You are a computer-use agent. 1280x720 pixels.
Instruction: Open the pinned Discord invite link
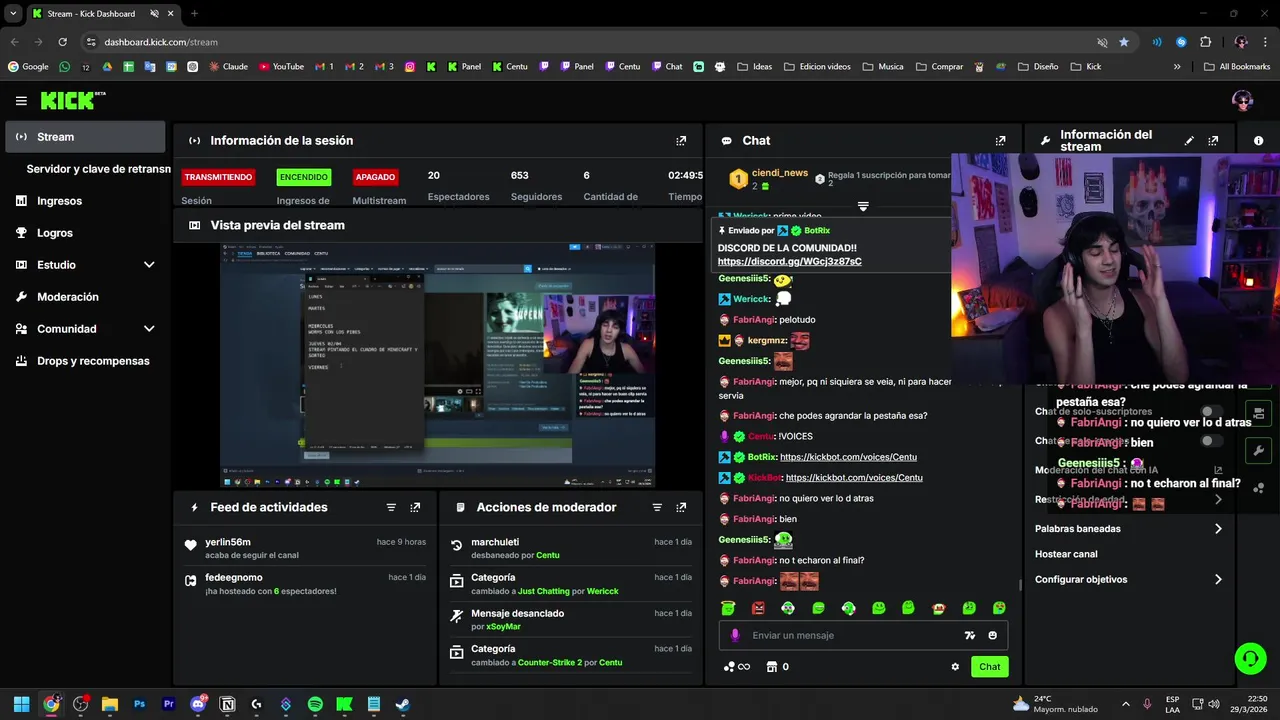click(x=789, y=262)
